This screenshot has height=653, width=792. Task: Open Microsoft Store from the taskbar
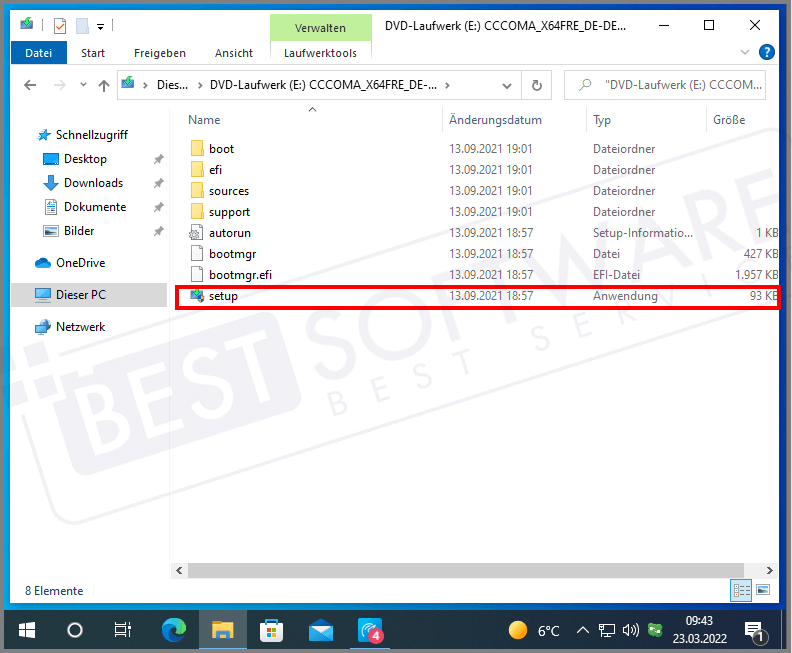[x=271, y=630]
